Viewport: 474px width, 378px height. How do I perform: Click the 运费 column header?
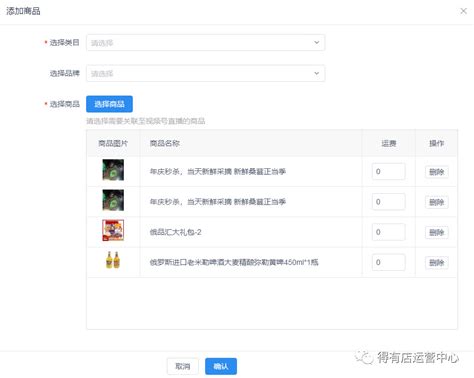coord(389,143)
